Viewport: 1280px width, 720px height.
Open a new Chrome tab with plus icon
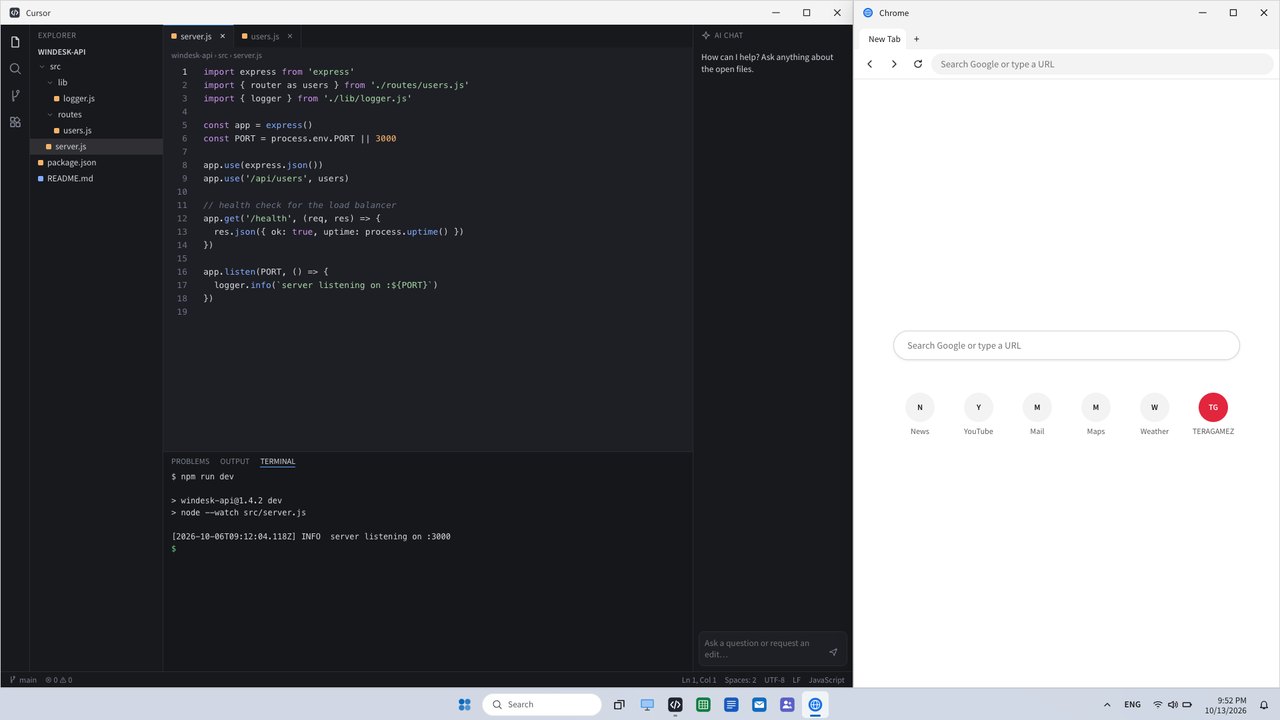(916, 39)
